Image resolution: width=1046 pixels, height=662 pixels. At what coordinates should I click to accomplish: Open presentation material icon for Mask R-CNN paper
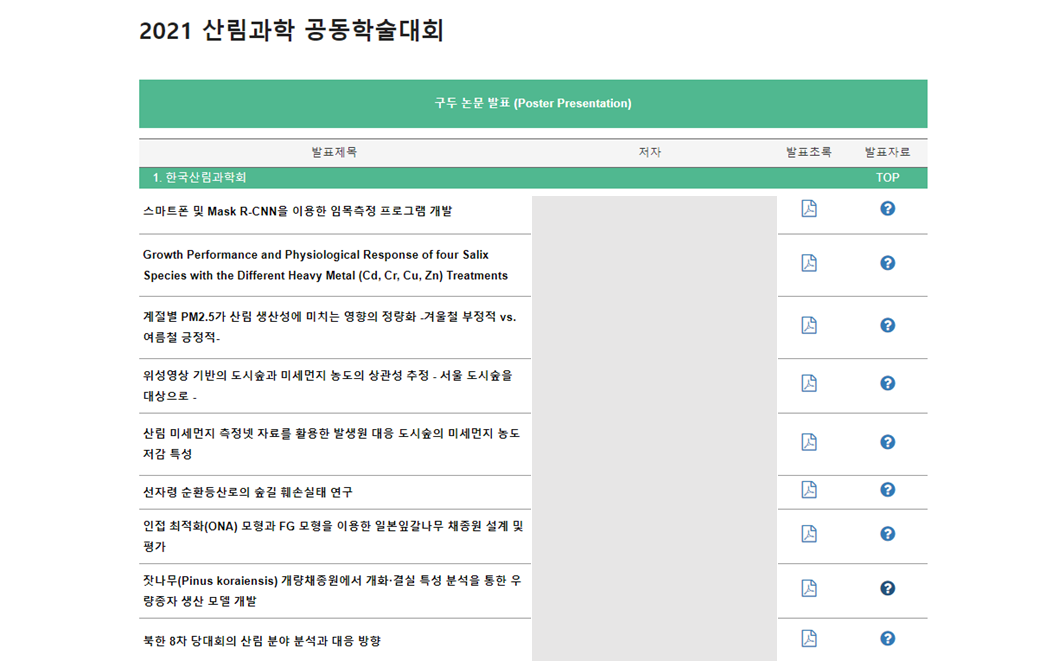[887, 209]
